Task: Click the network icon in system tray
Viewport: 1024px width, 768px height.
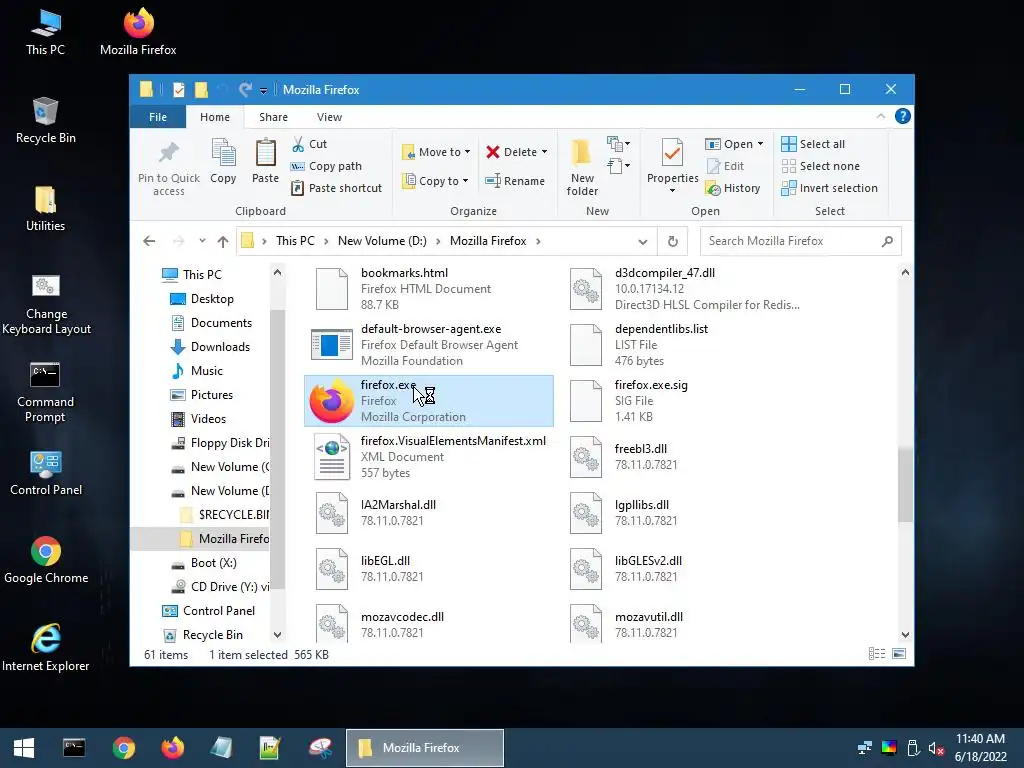Action: [x=865, y=748]
